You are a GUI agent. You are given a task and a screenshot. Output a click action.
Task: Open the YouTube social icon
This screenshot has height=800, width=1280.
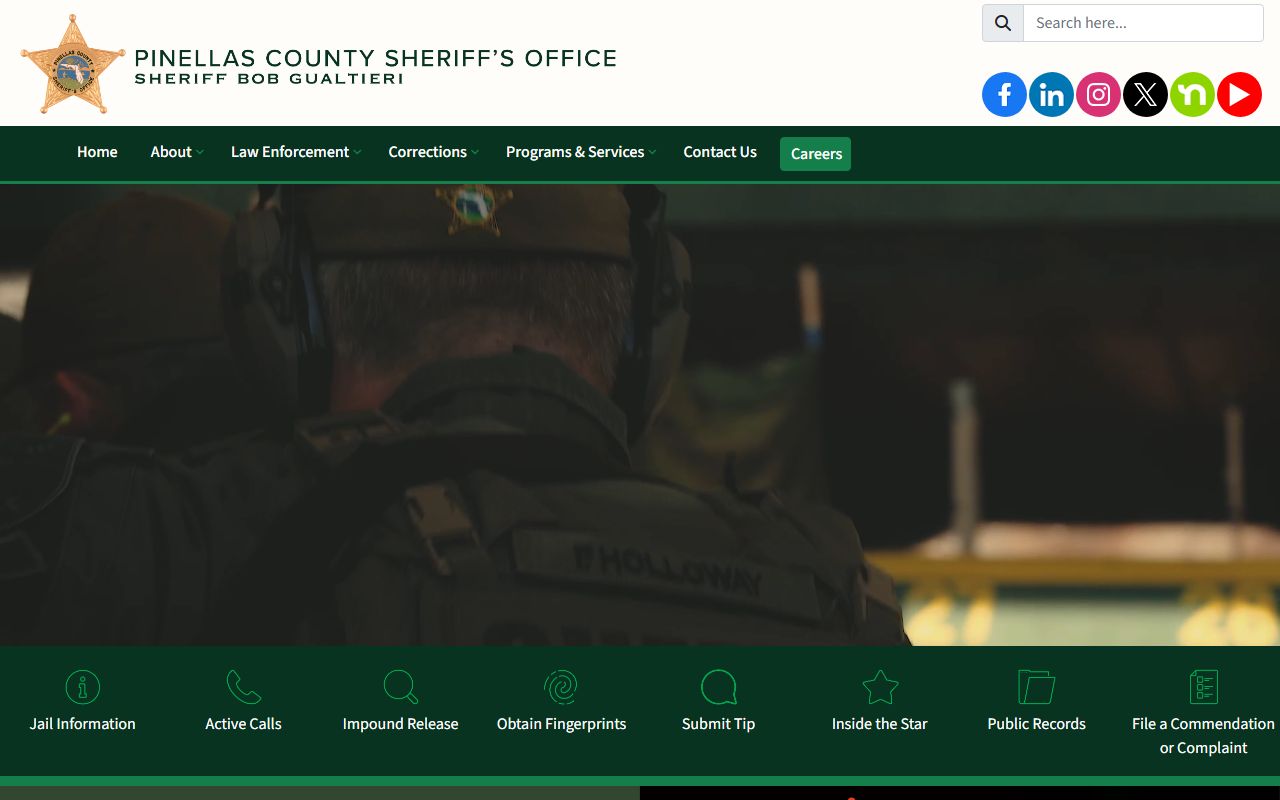(x=1239, y=95)
